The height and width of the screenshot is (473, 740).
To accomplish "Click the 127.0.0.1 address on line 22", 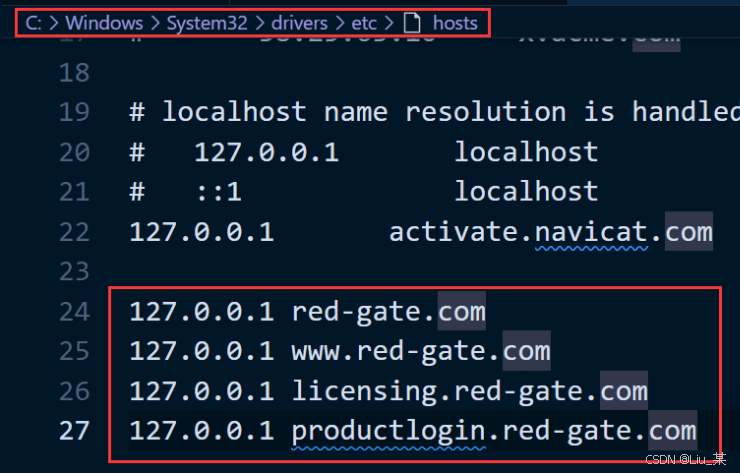I will click(201, 232).
